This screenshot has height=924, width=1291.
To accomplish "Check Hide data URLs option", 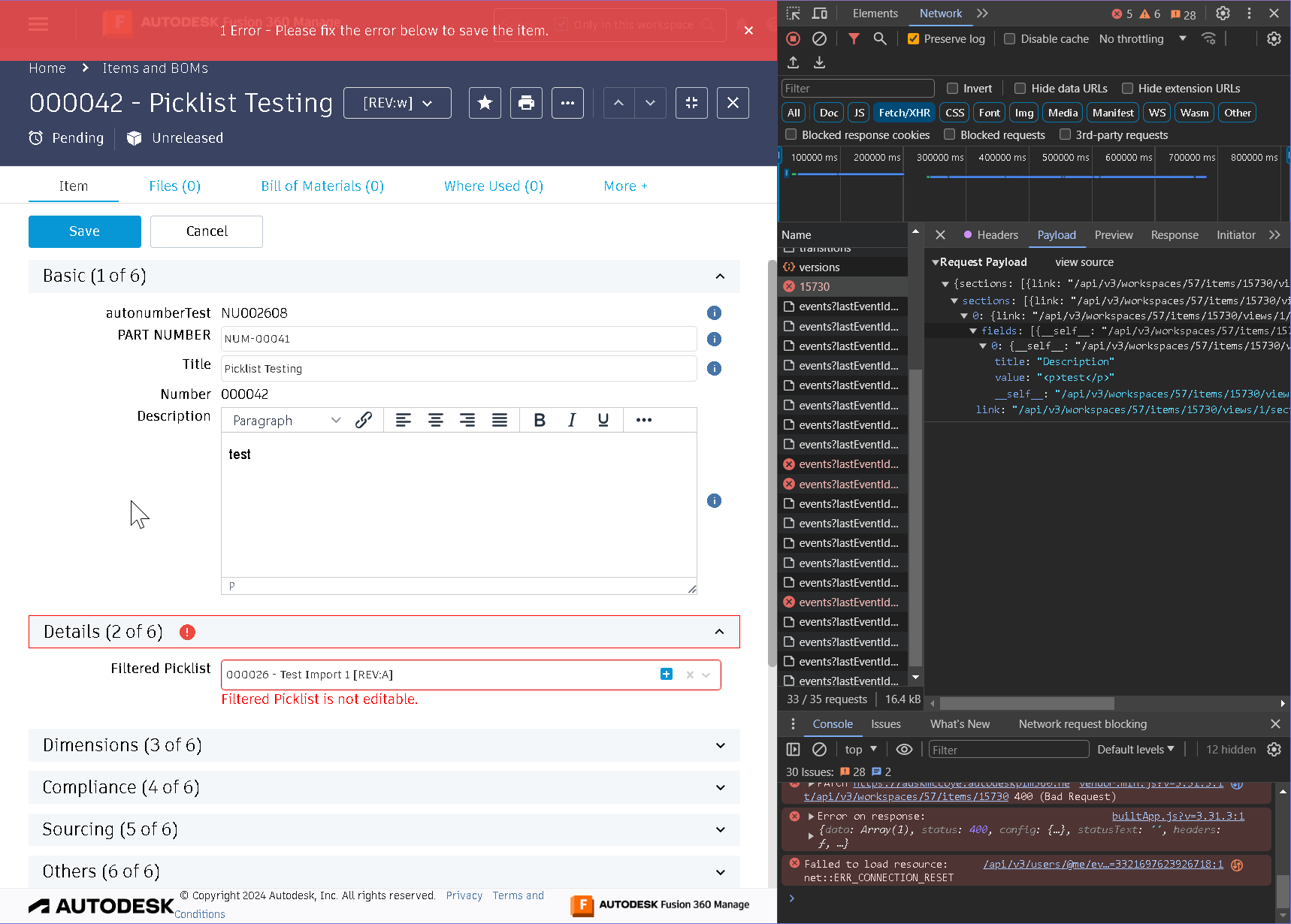I will [1020, 88].
